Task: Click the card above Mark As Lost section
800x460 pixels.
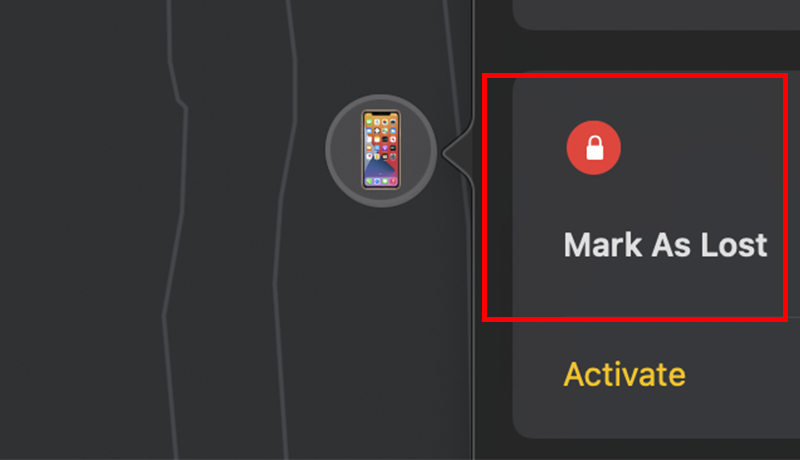Action: (658, 13)
